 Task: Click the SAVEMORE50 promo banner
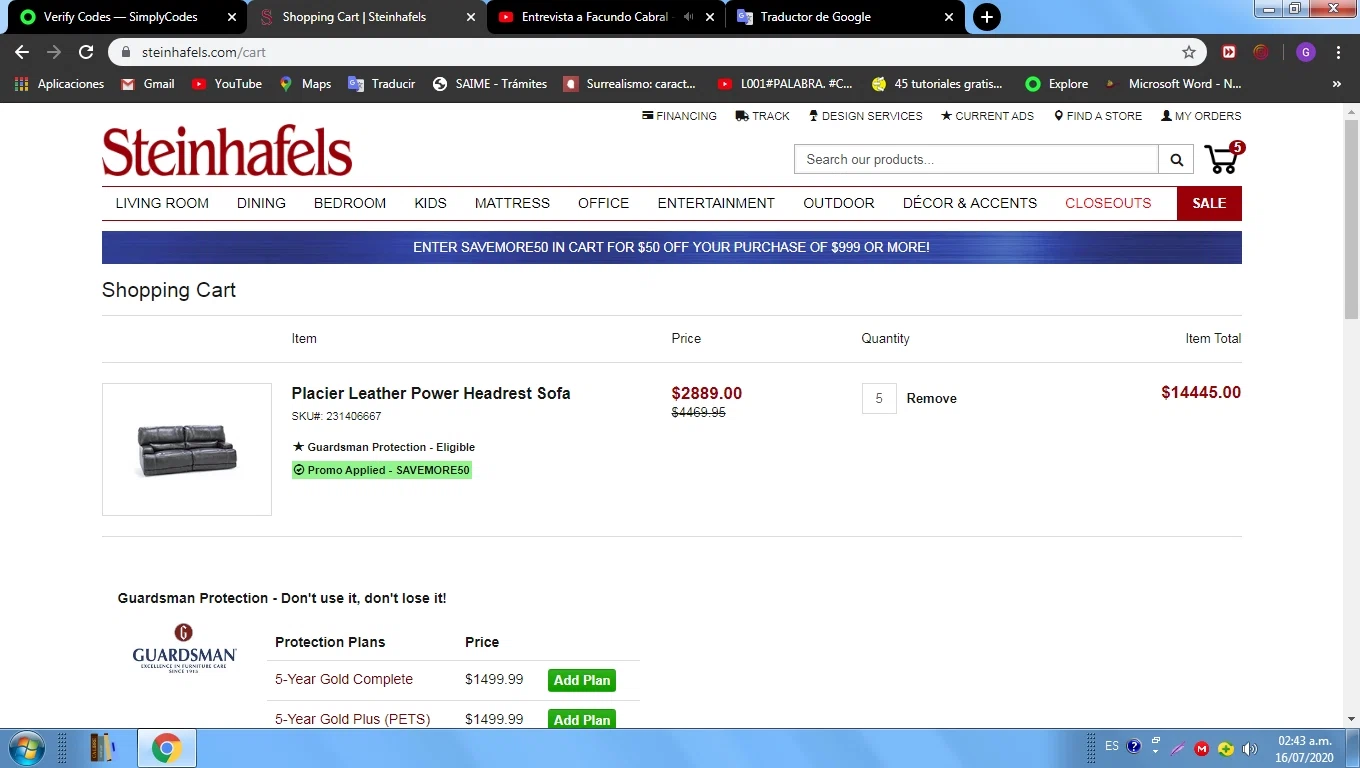point(672,247)
